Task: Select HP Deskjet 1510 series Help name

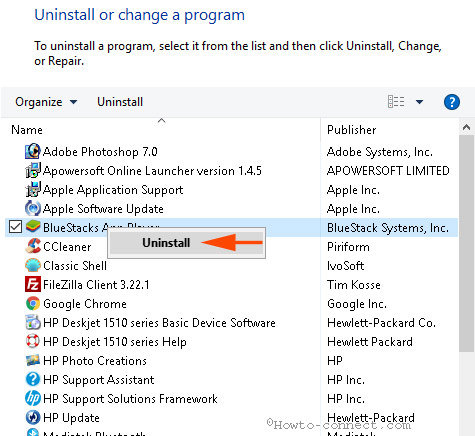Action: pos(115,342)
